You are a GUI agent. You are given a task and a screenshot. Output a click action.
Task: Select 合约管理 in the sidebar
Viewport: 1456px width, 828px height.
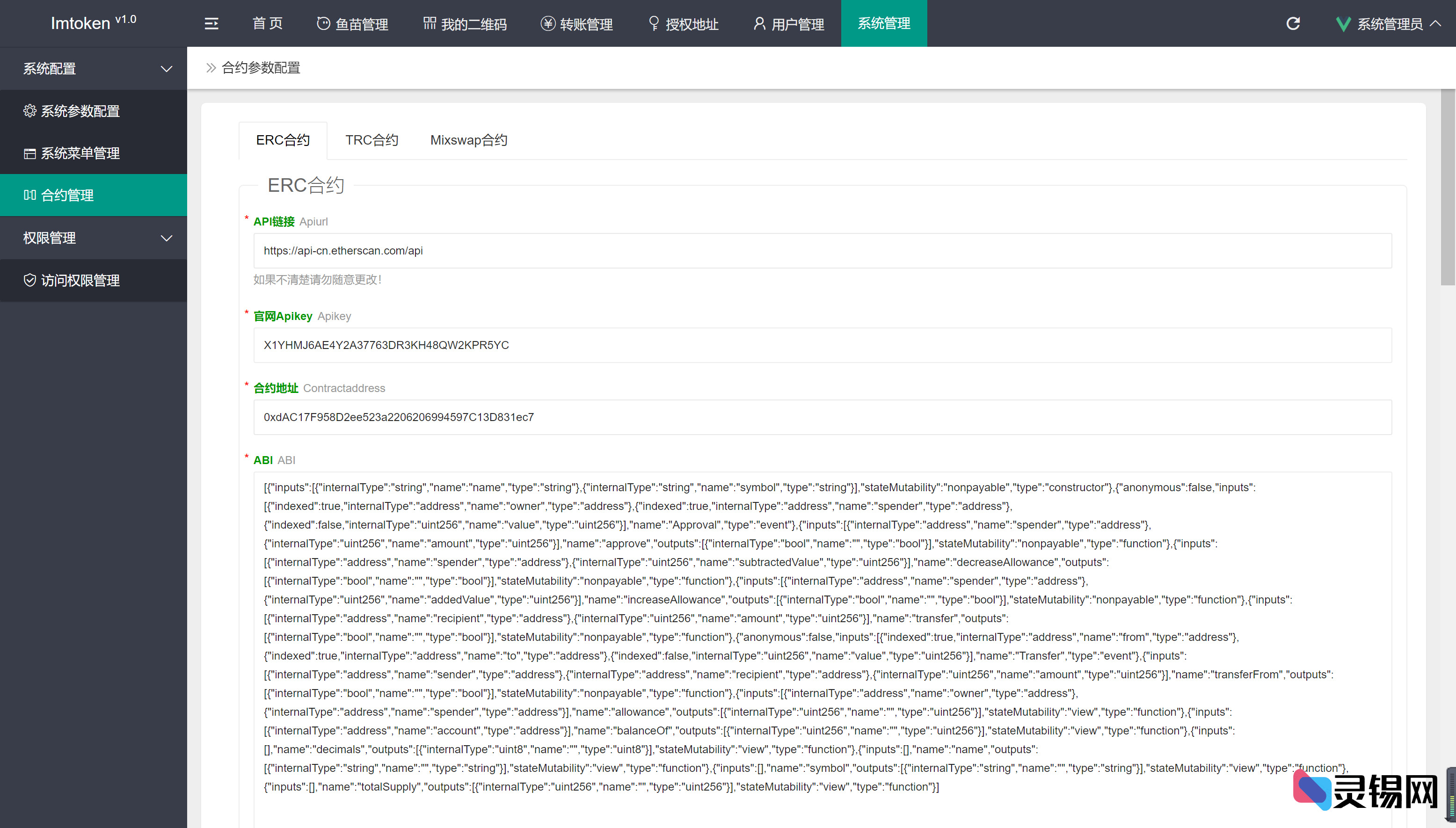click(x=67, y=195)
